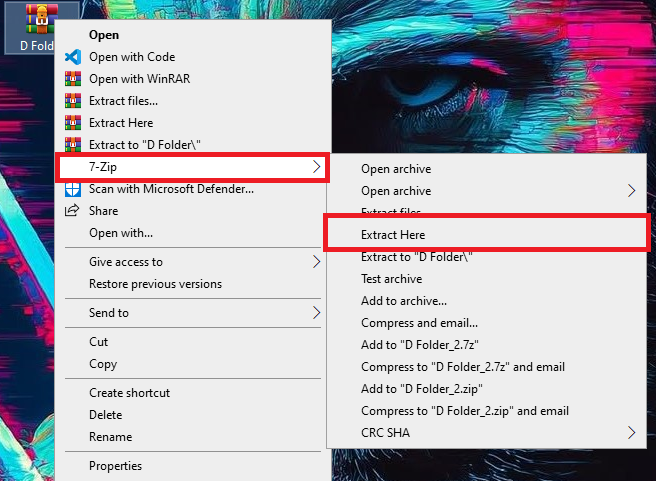
Task: Expand the CRC SHA submenu arrow
Action: tap(631, 433)
